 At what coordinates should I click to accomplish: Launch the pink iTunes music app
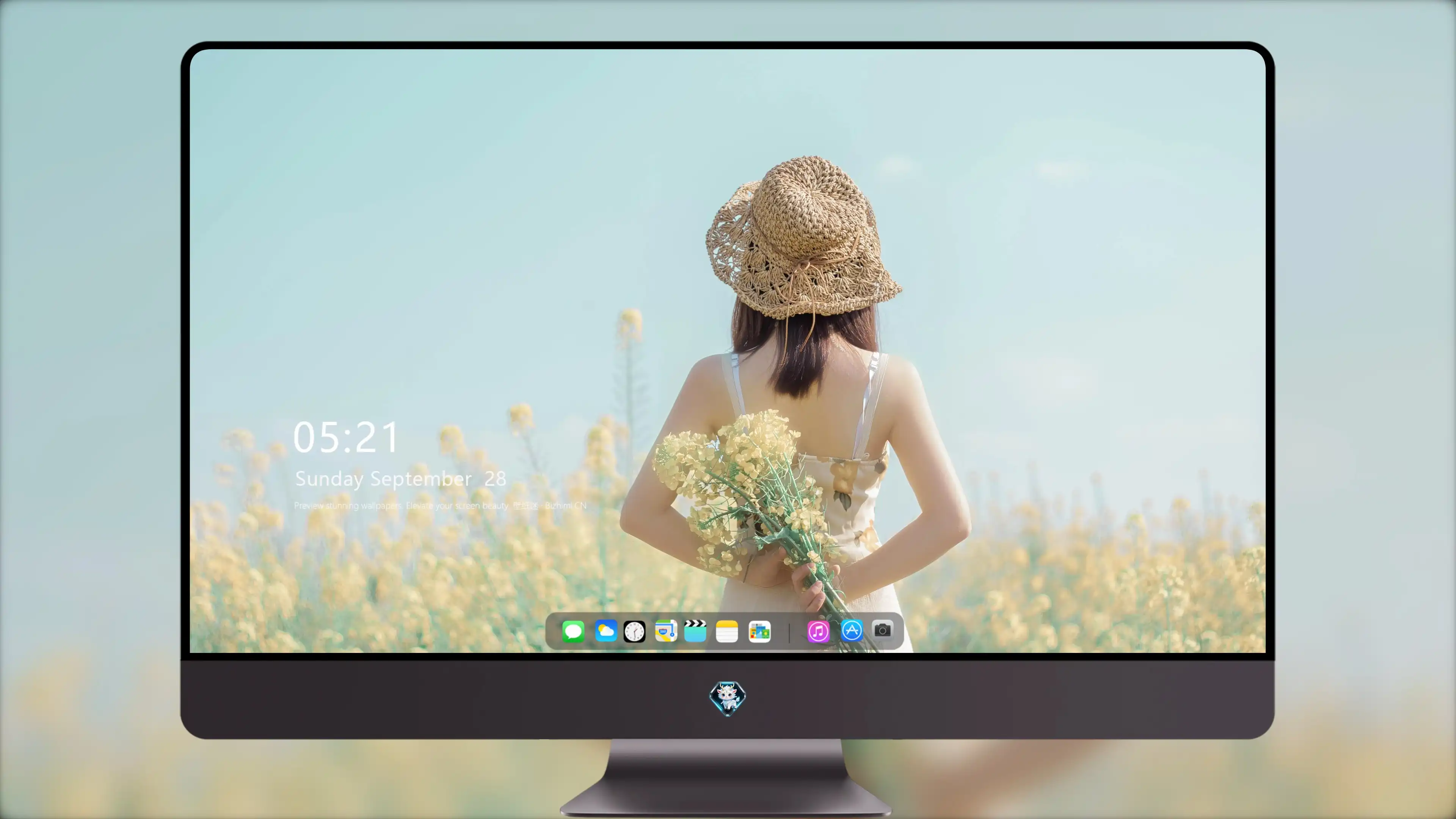(x=819, y=631)
